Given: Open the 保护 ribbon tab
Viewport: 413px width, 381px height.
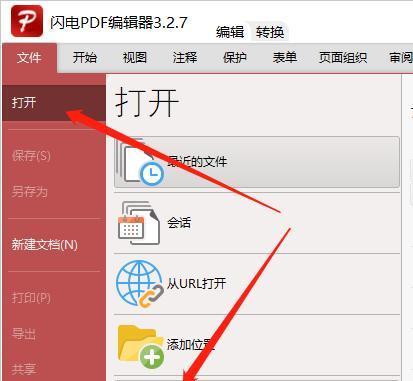Looking at the screenshot, I should (235, 58).
